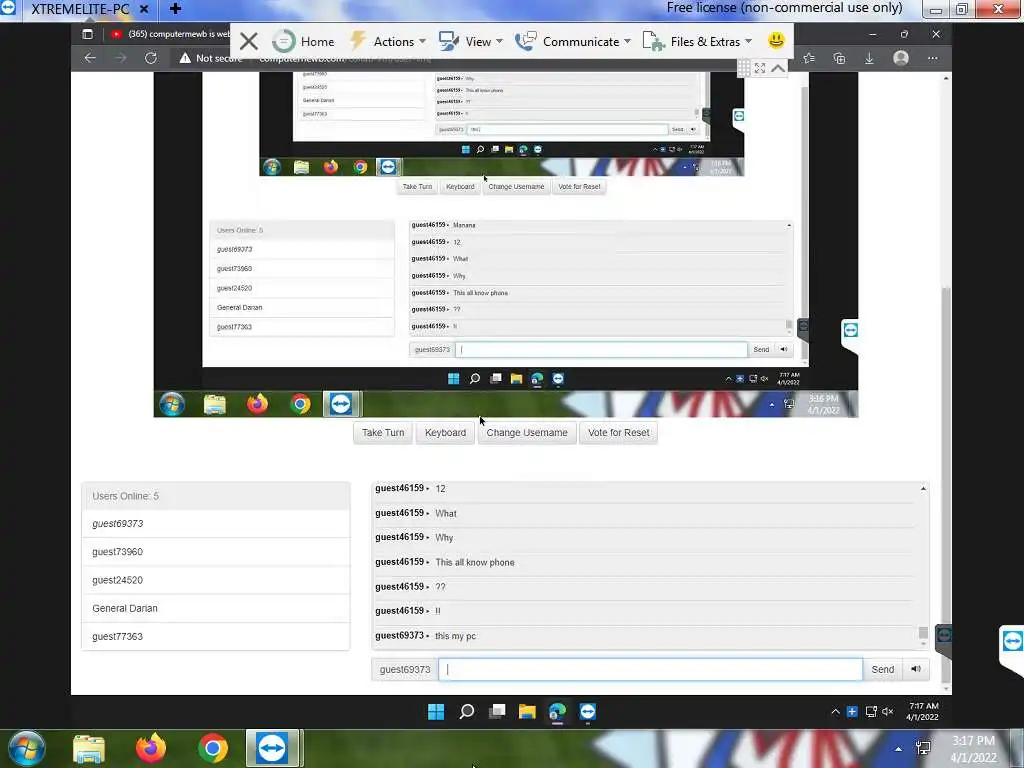Open Edge favorites star icon
Image resolution: width=1024 pixels, height=768 pixels.
(x=809, y=58)
